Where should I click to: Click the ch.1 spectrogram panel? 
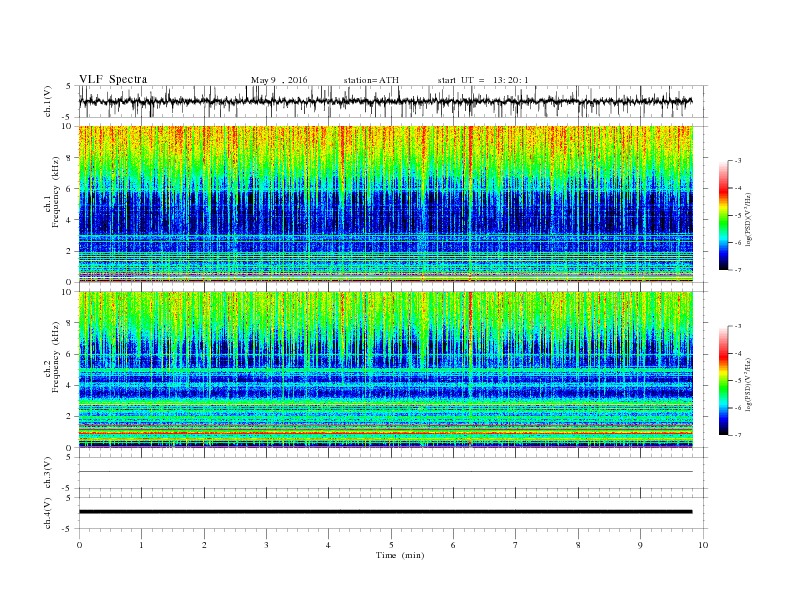385,204
